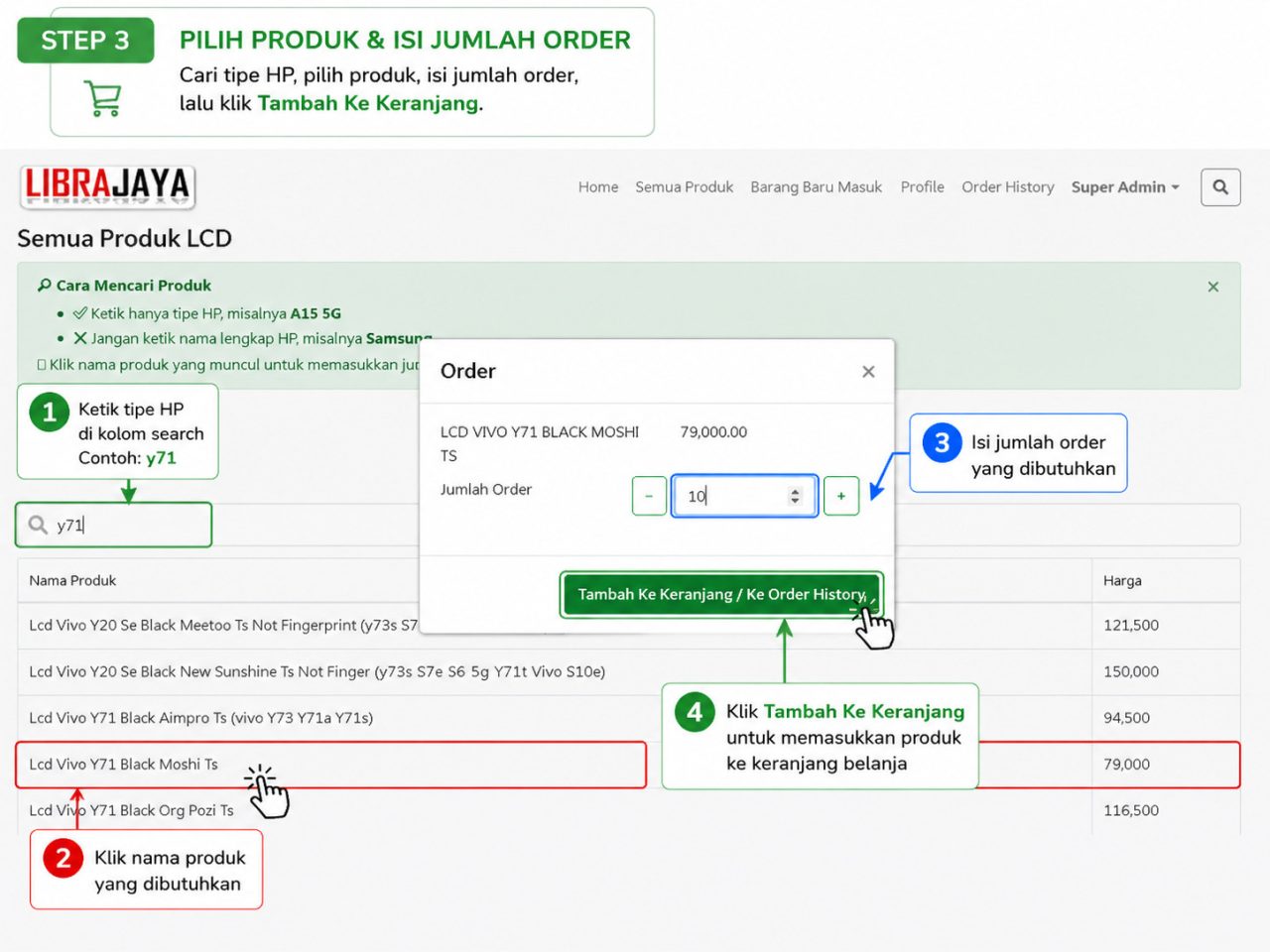Click price 94,500

[1127, 718]
